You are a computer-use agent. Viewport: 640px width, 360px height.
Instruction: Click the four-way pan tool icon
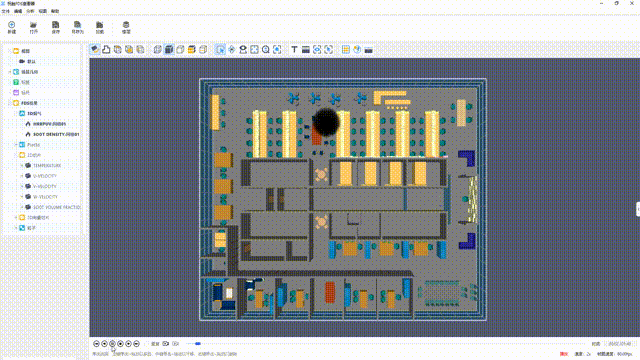[231, 49]
